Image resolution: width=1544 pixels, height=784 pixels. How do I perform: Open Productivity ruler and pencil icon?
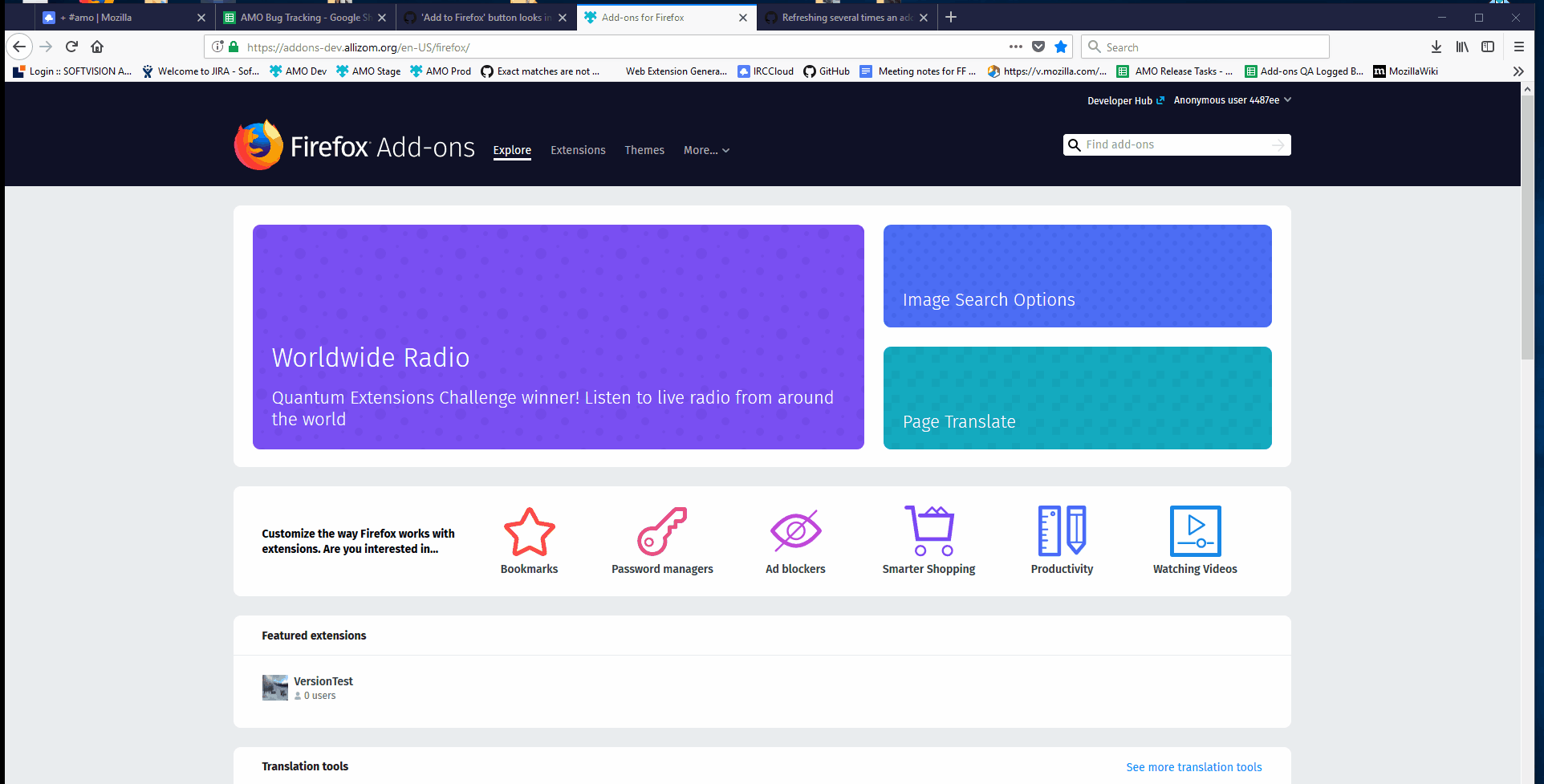pos(1062,531)
